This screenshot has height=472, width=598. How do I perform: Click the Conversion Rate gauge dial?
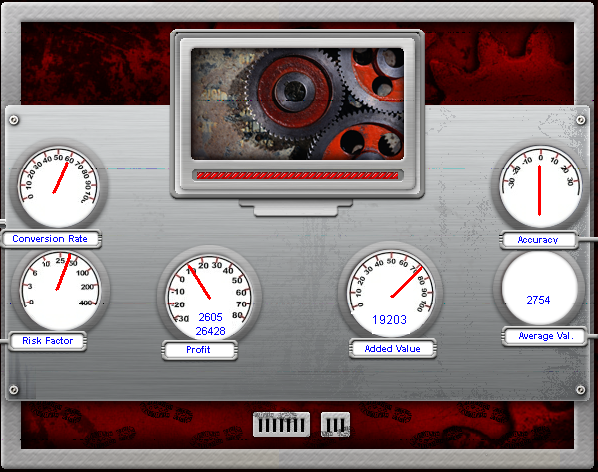pos(58,186)
